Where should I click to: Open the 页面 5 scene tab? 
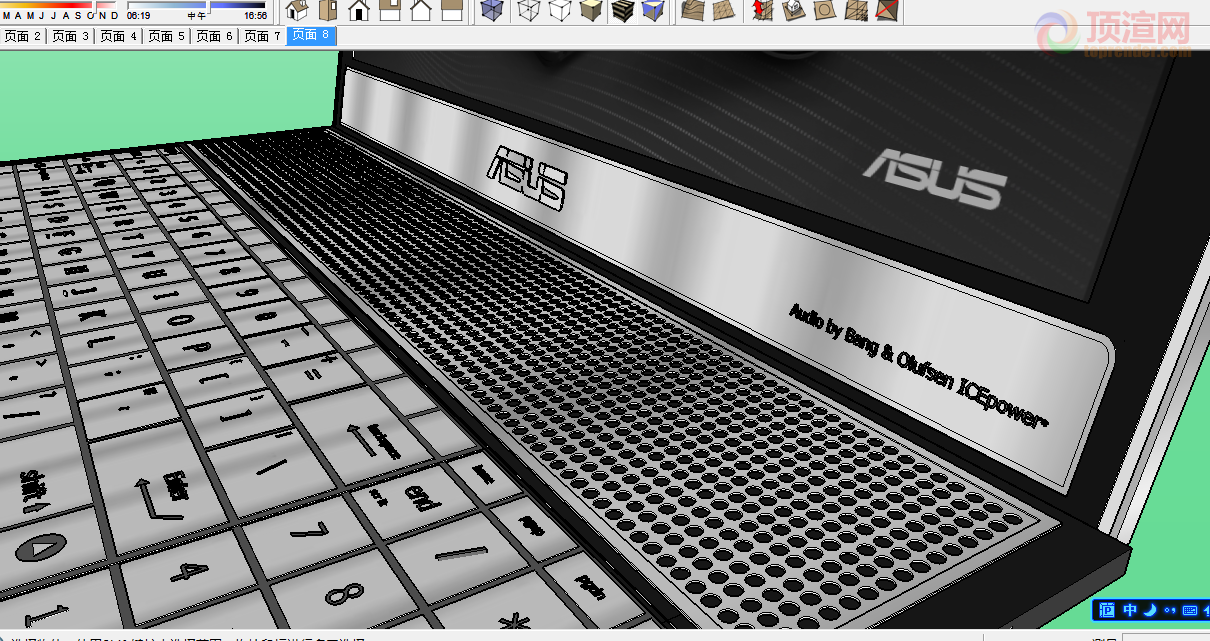pos(167,36)
